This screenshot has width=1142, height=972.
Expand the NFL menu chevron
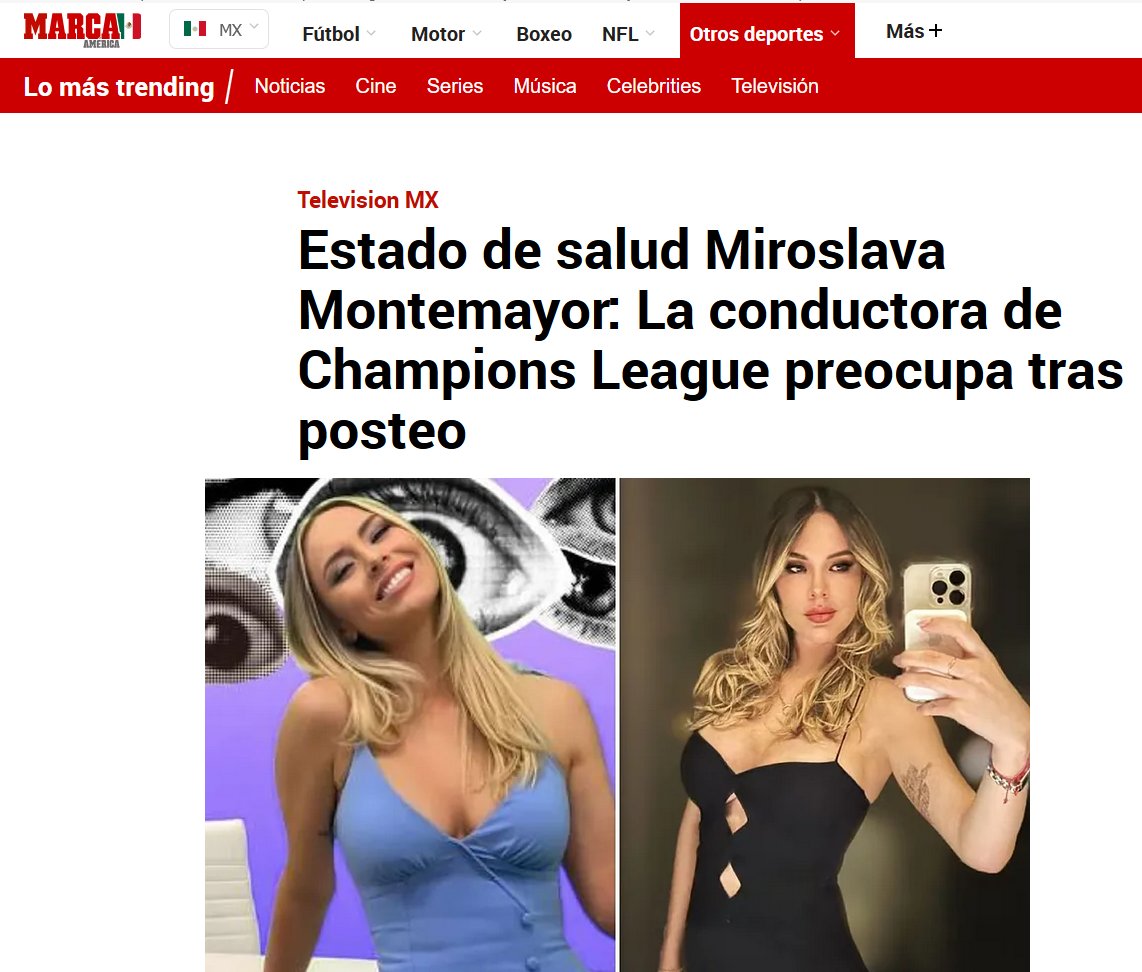pos(650,33)
